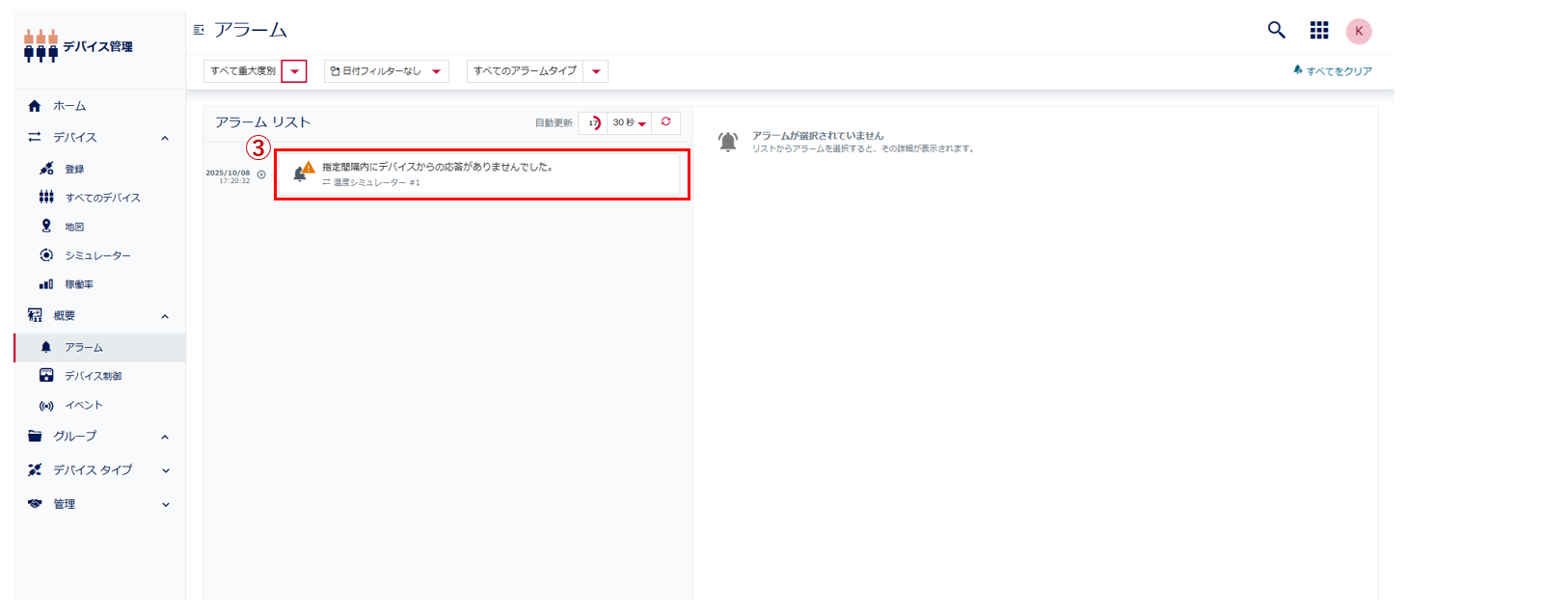
Task: Click the search magnifier icon
Action: [x=1276, y=31]
